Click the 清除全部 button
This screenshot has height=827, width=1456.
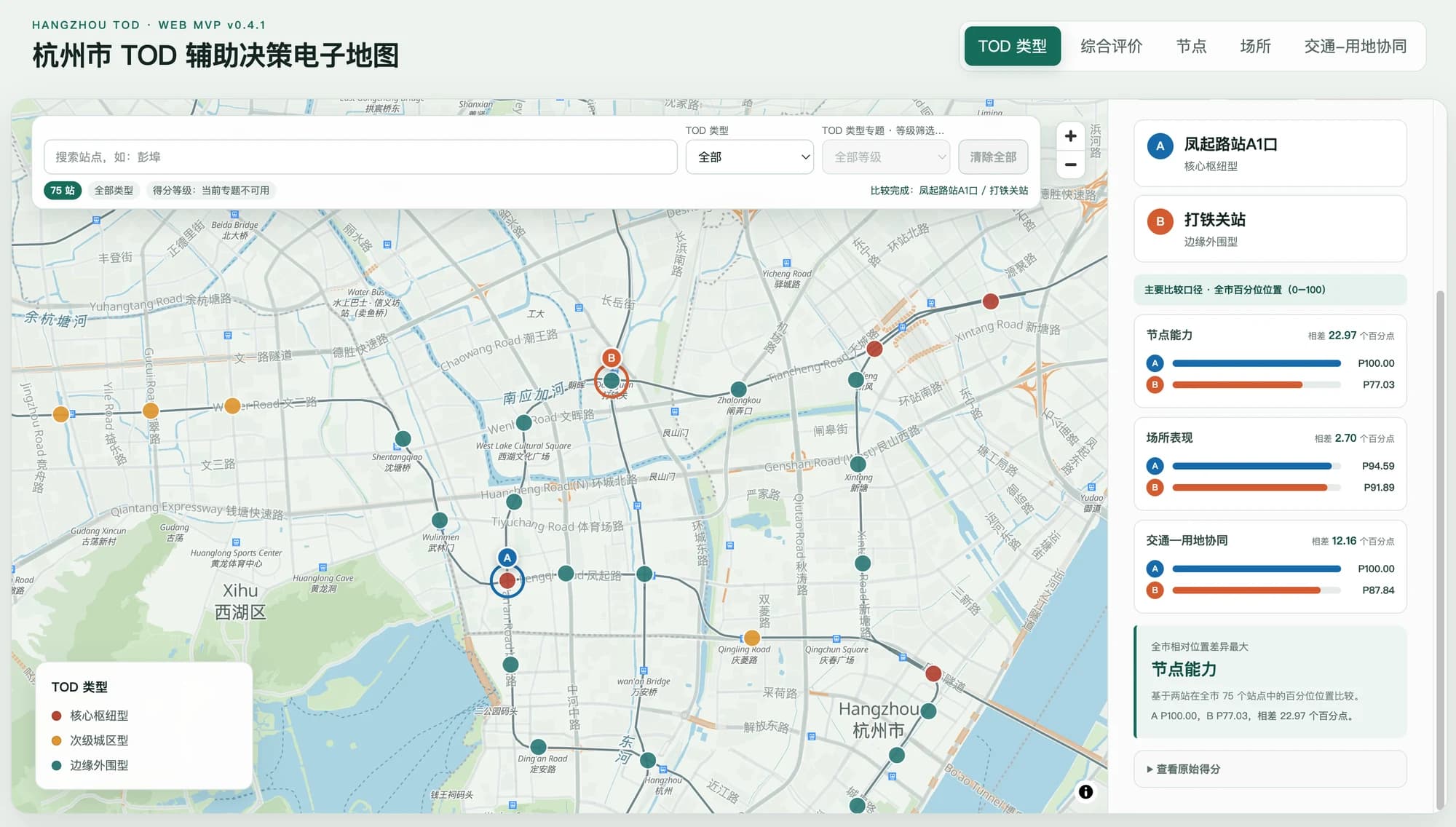[x=993, y=157]
